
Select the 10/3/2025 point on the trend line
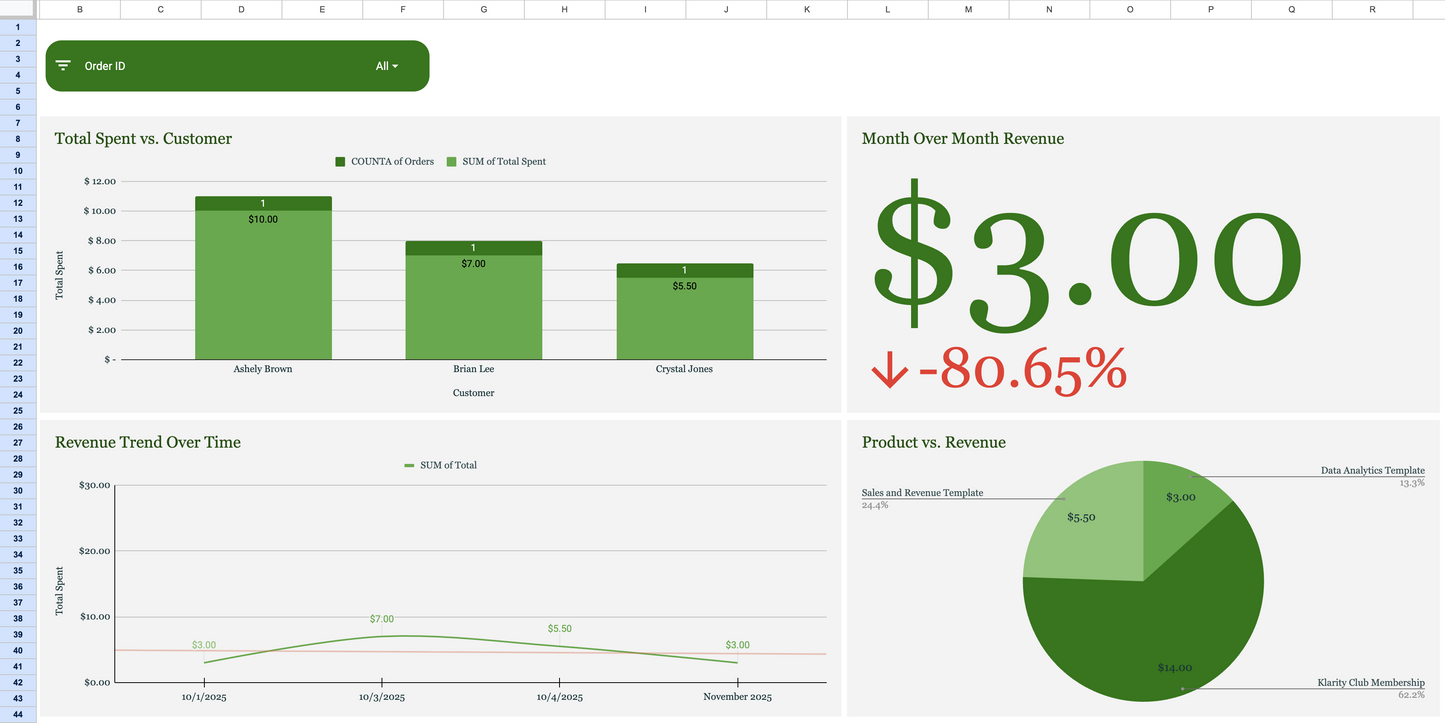point(381,634)
